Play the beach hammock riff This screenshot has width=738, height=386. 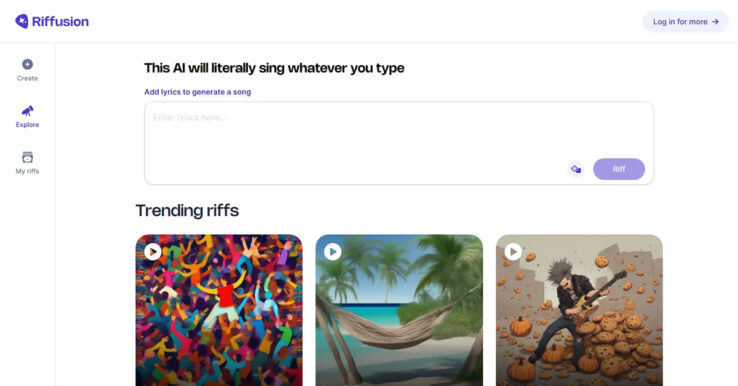point(333,252)
